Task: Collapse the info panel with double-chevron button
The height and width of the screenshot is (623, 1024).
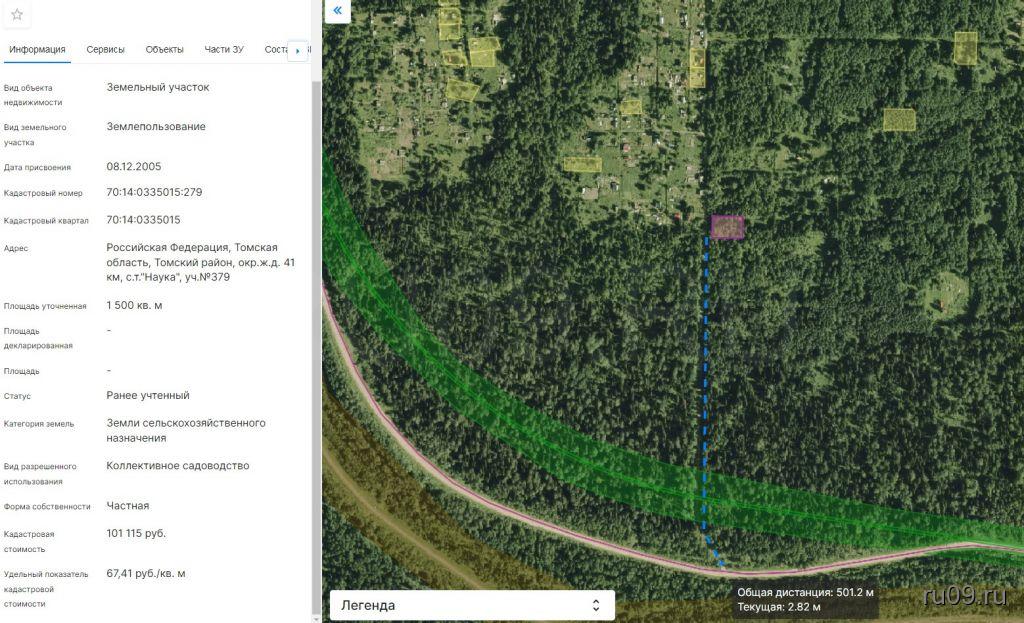Action: coord(338,11)
